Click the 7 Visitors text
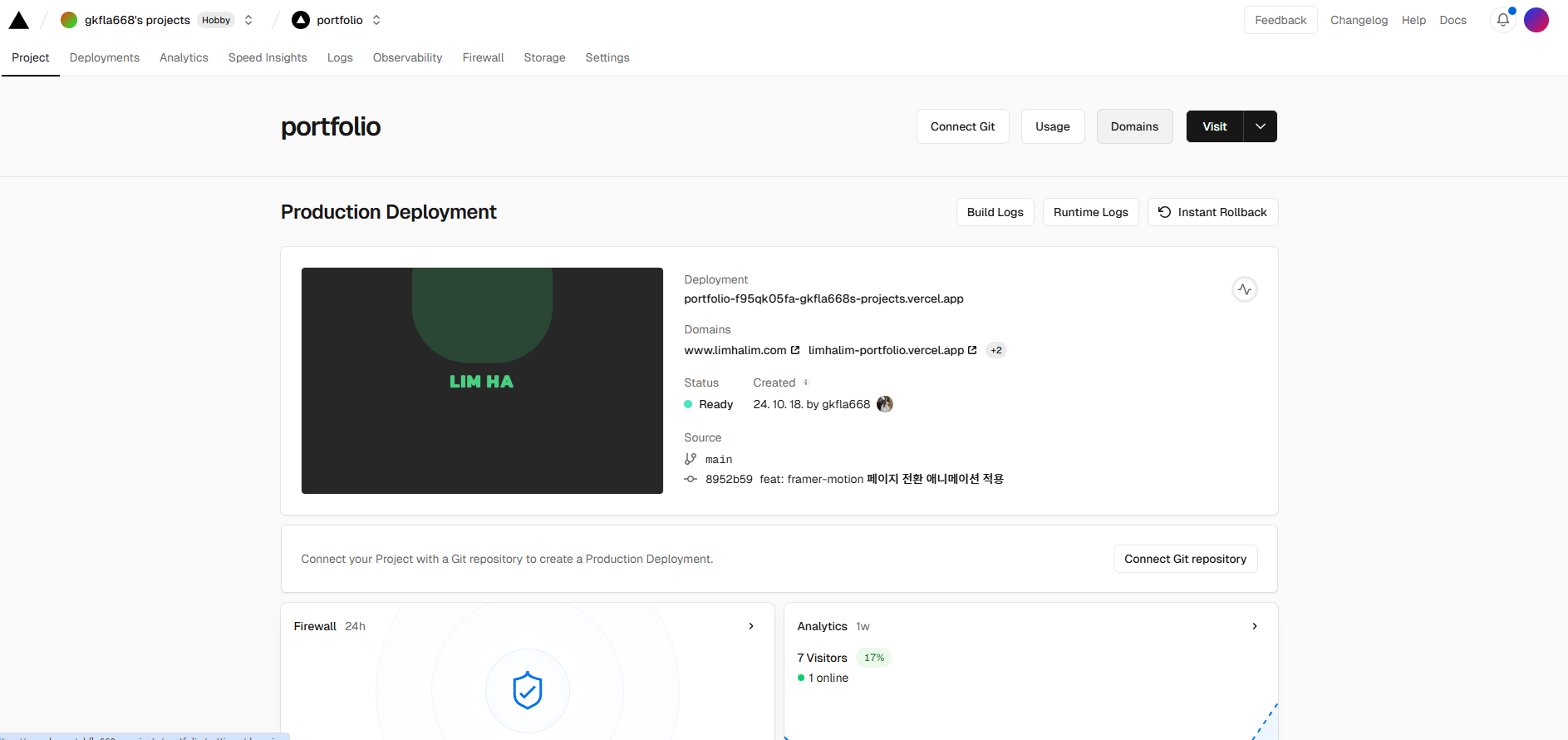 coord(822,658)
